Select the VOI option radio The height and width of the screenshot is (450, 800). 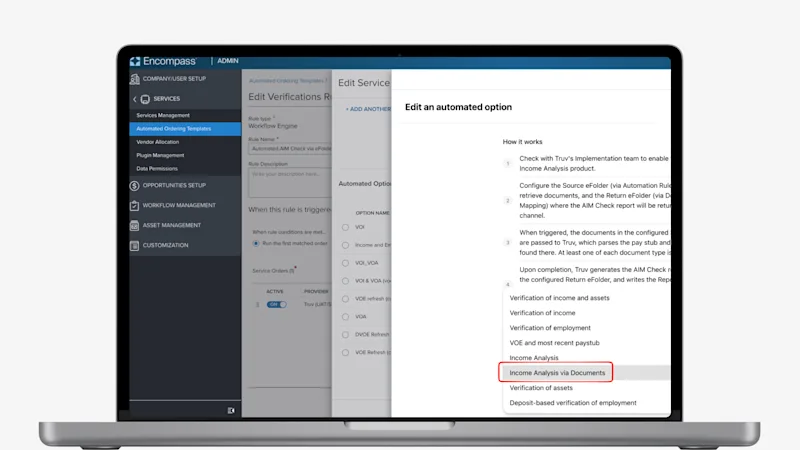click(345, 227)
